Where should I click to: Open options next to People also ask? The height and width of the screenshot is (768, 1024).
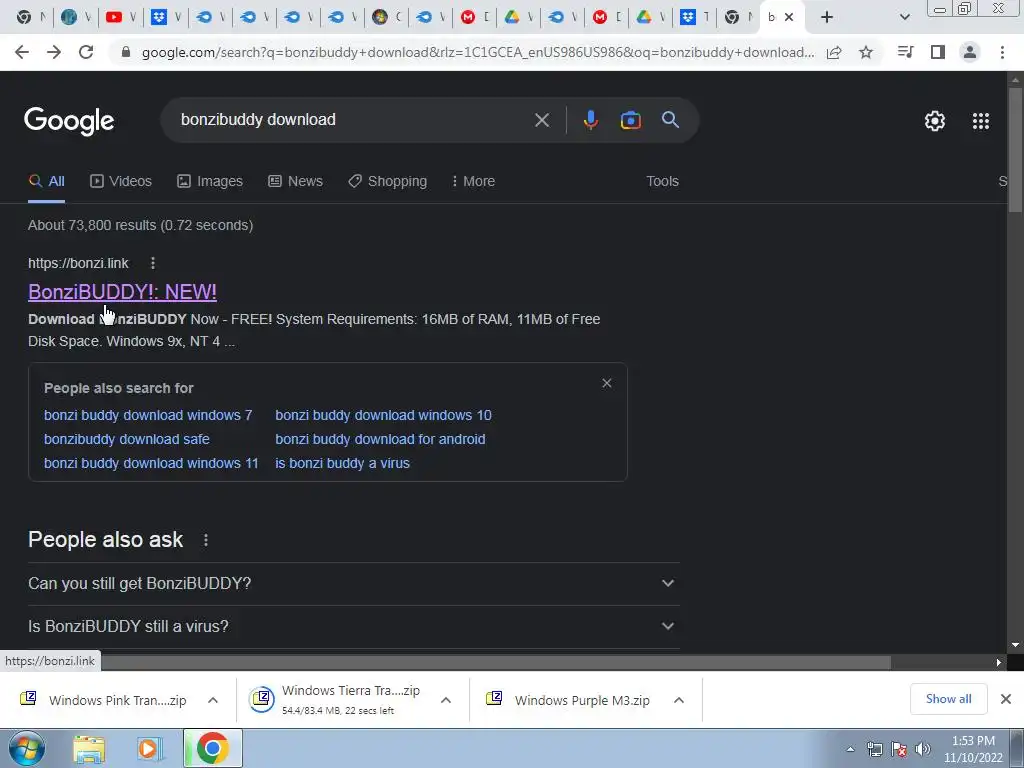206,540
